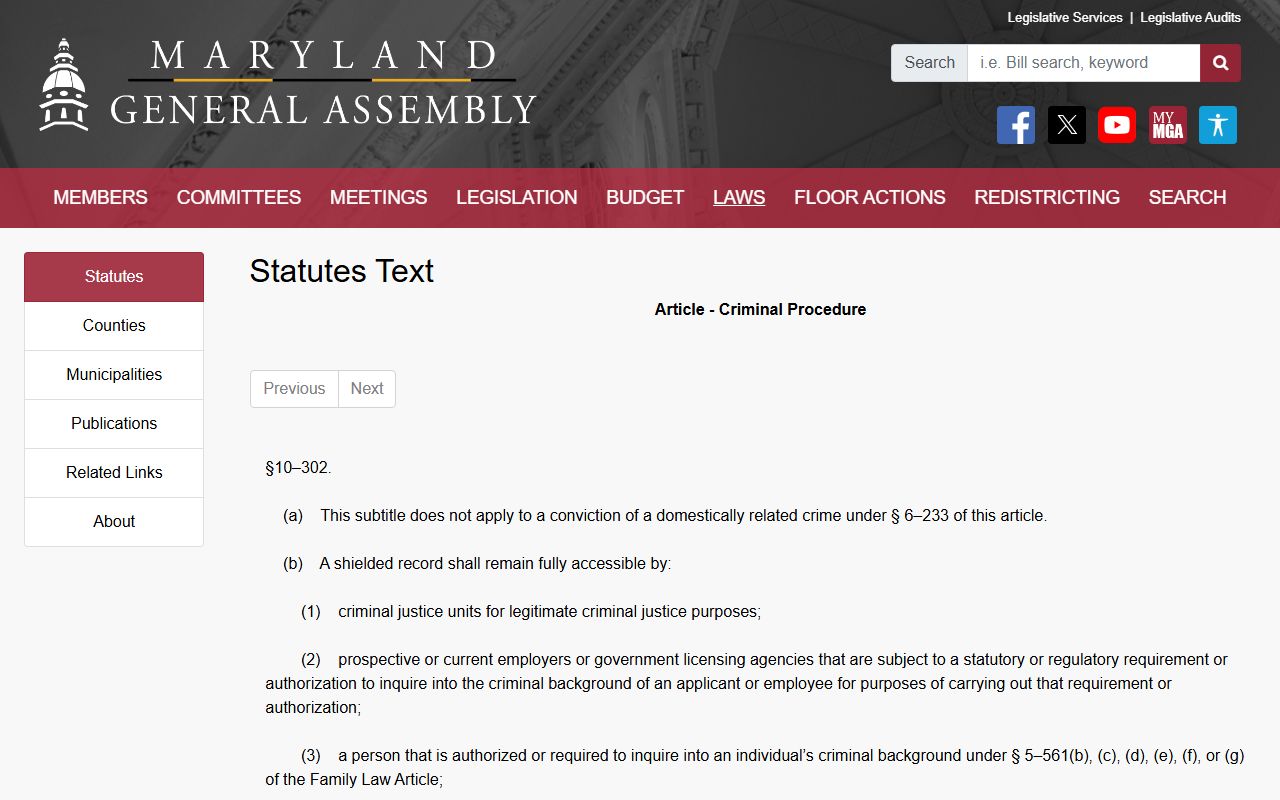Open the Redistricting menu
This screenshot has height=800, width=1280.
[x=1047, y=198]
